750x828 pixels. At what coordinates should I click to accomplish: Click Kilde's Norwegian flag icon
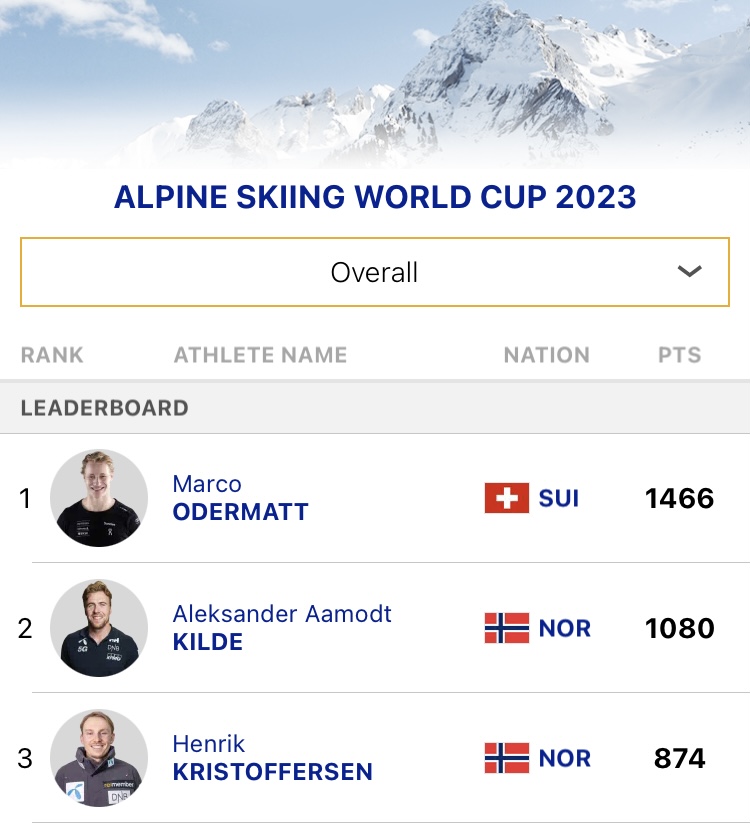(x=507, y=628)
